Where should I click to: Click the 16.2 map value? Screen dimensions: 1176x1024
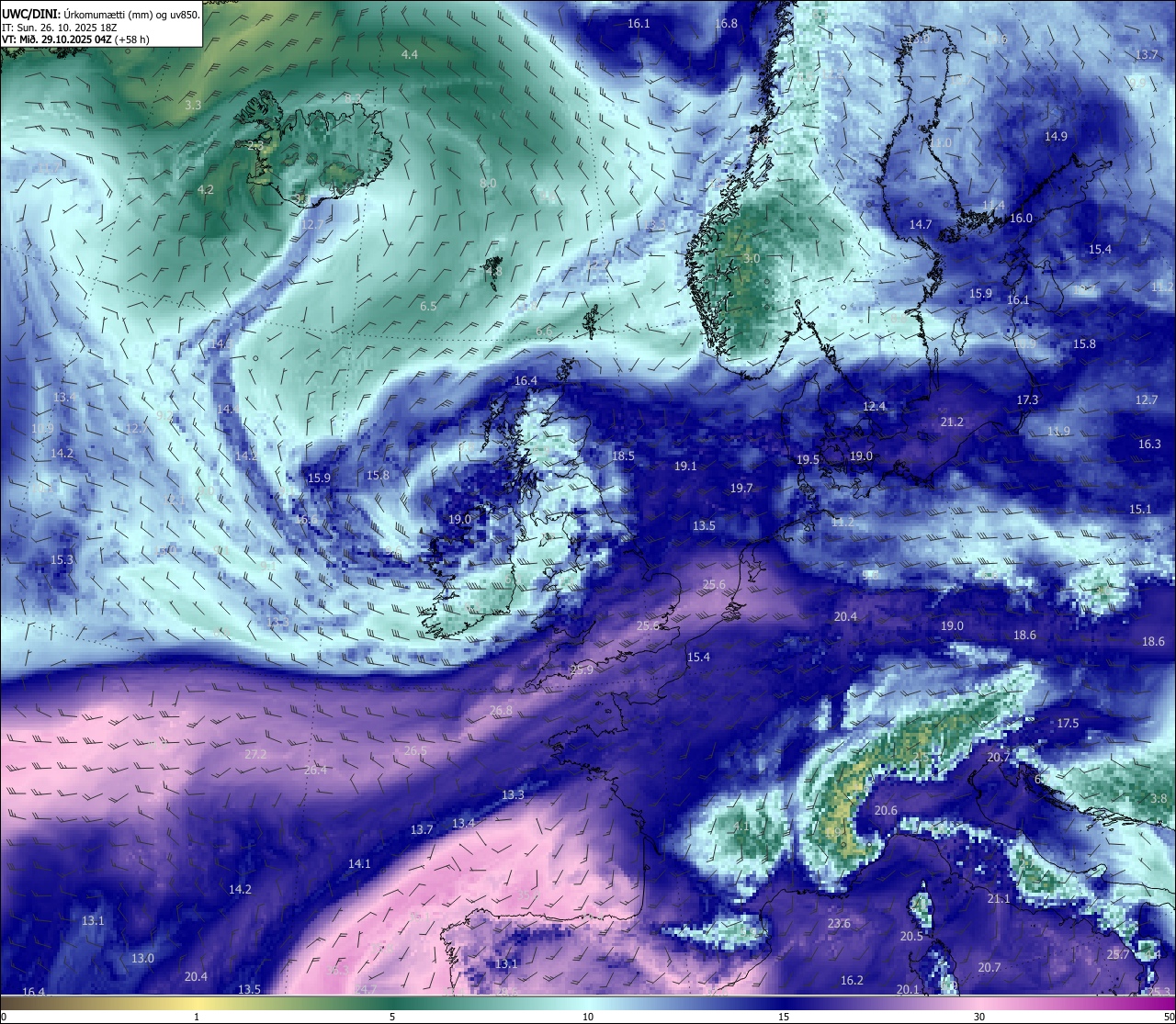tap(852, 981)
